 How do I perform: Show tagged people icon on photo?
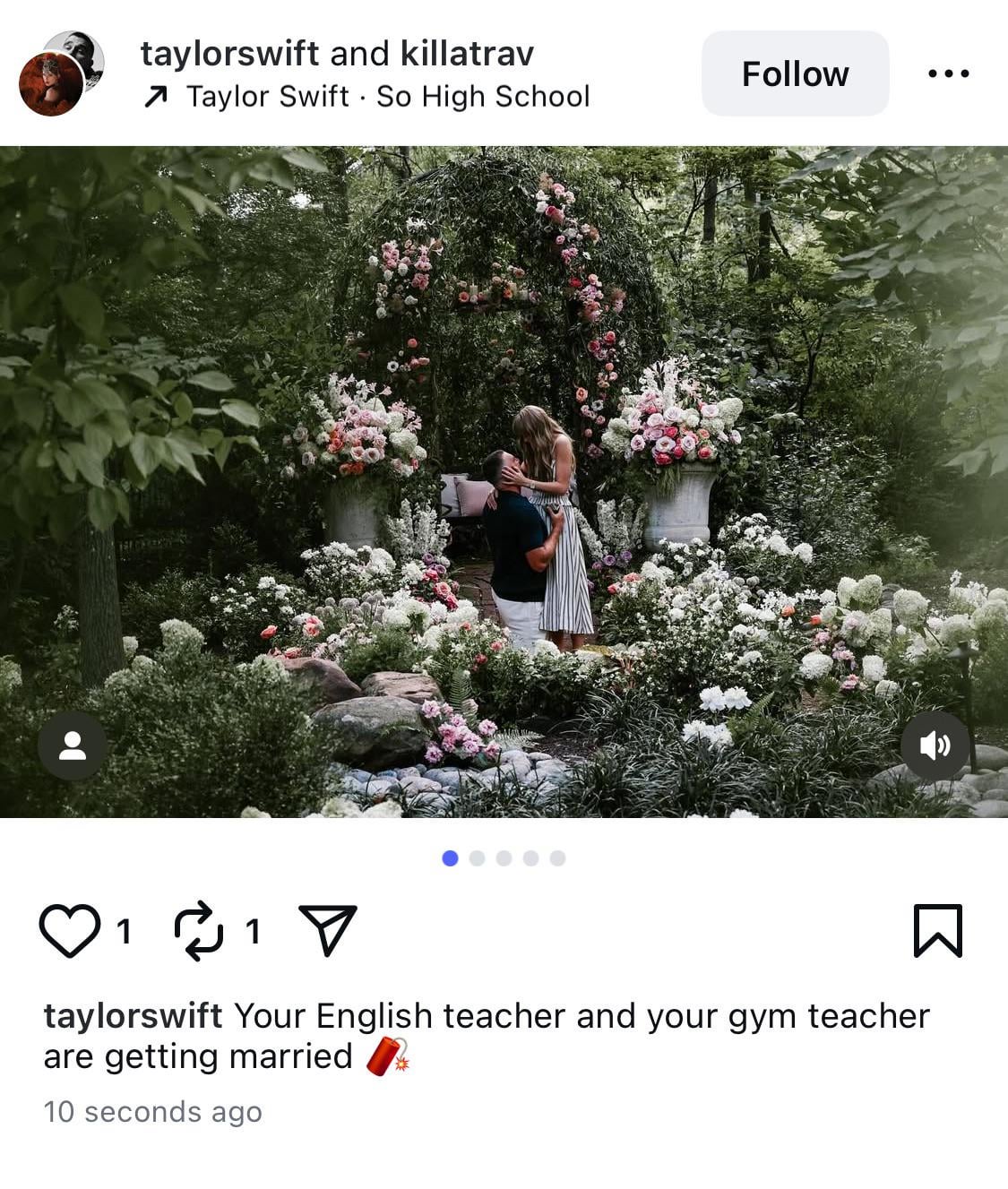click(x=73, y=745)
